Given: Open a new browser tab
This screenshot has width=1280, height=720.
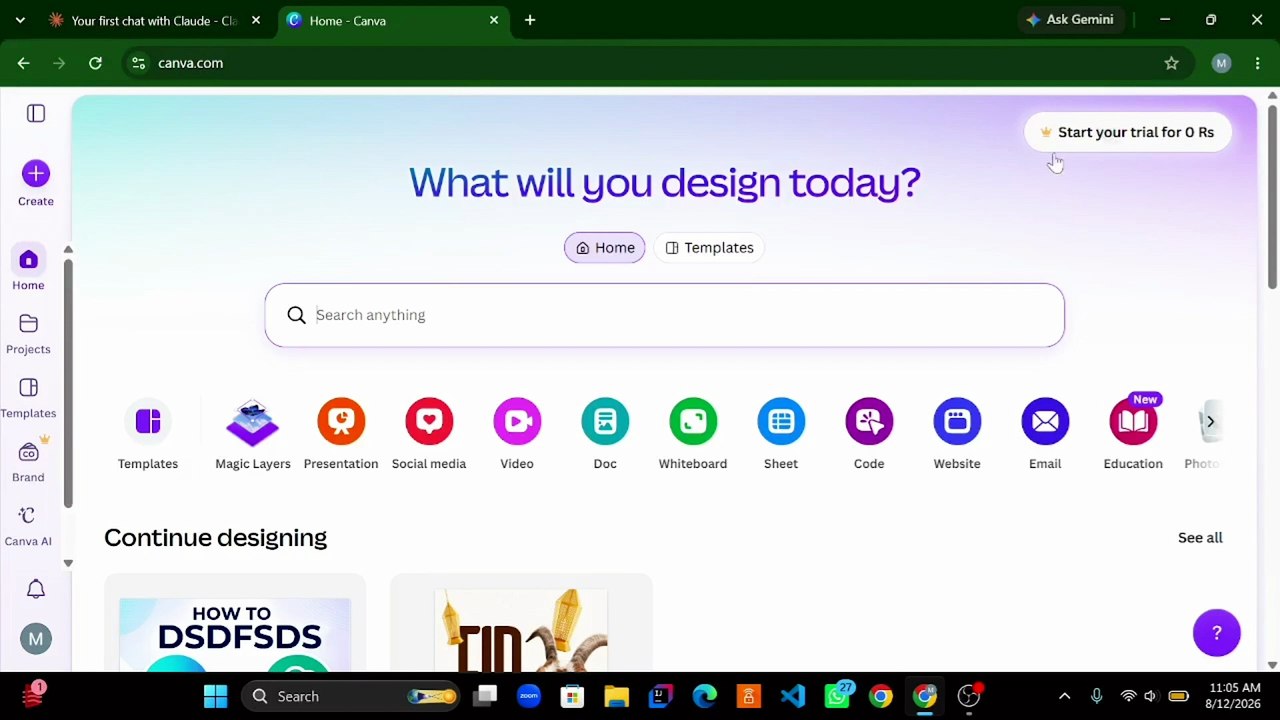Looking at the screenshot, I should pyautogui.click(x=530, y=20).
